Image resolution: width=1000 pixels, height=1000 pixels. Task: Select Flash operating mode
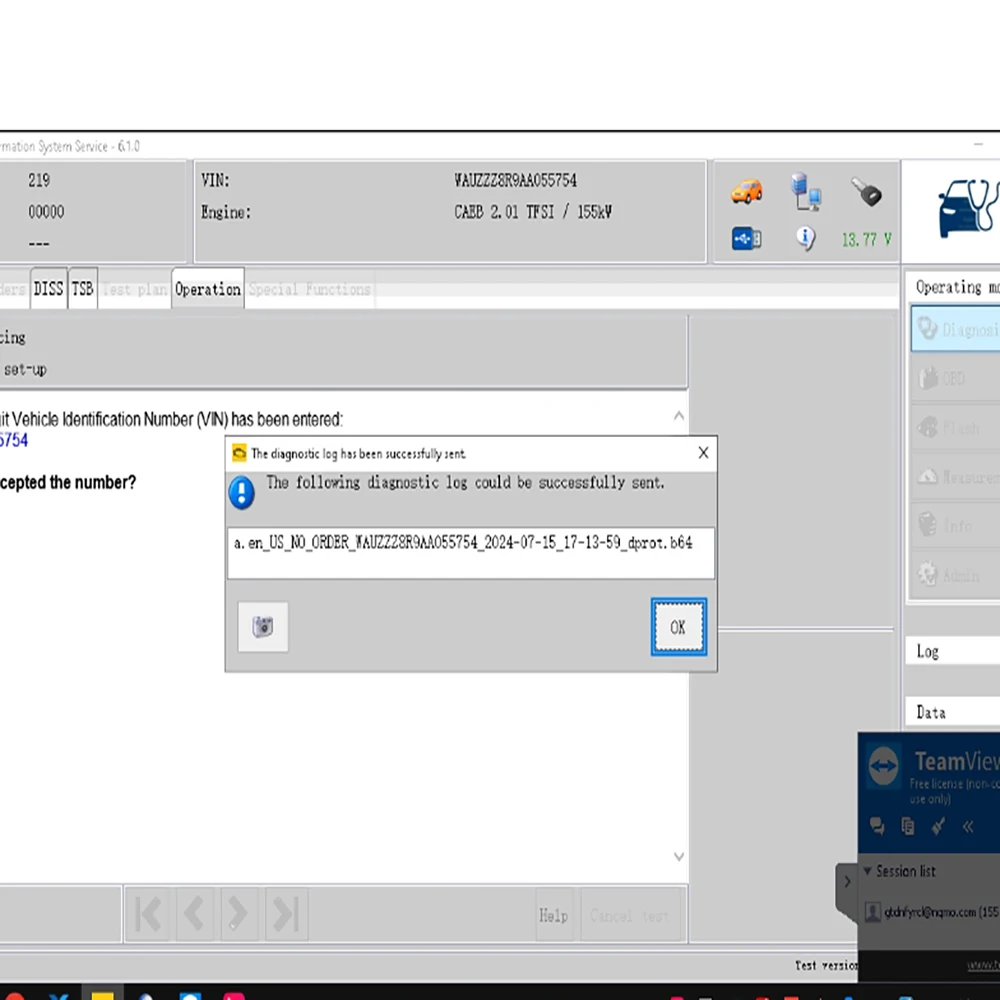click(x=955, y=427)
